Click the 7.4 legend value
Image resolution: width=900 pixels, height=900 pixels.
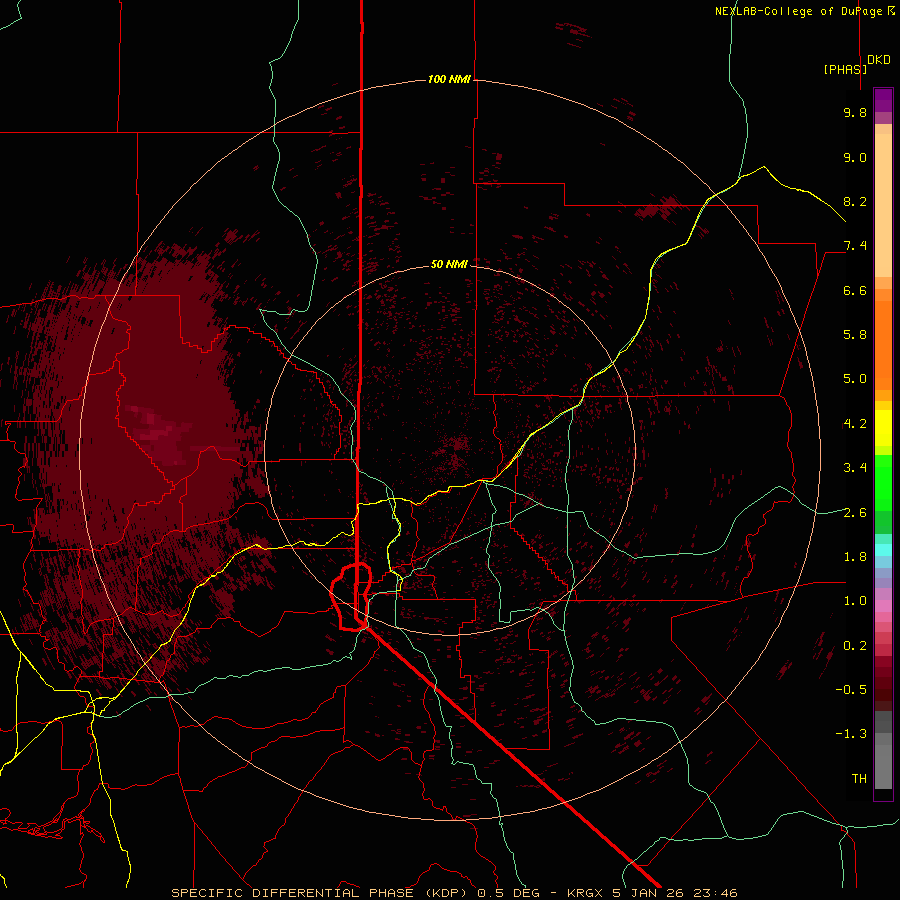pyautogui.click(x=855, y=246)
